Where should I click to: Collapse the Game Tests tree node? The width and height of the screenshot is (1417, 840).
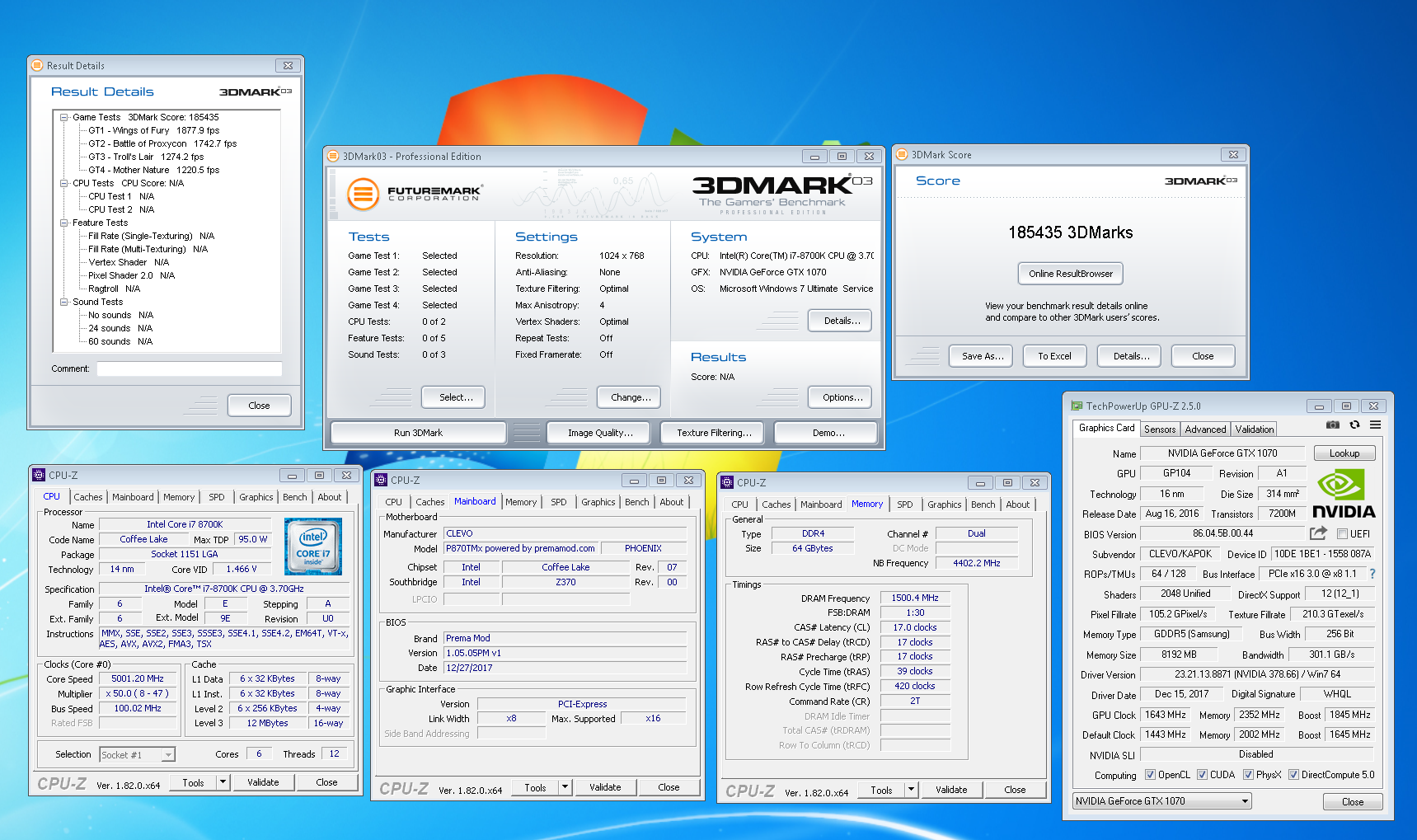tap(63, 118)
